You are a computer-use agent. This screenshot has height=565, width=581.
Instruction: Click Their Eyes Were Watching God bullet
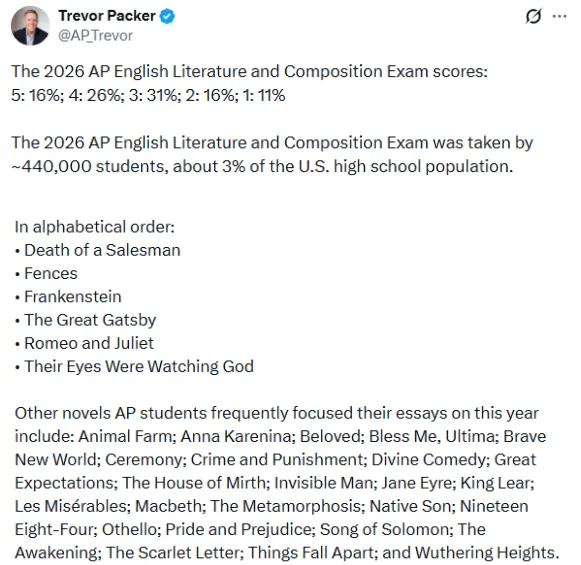(x=135, y=366)
